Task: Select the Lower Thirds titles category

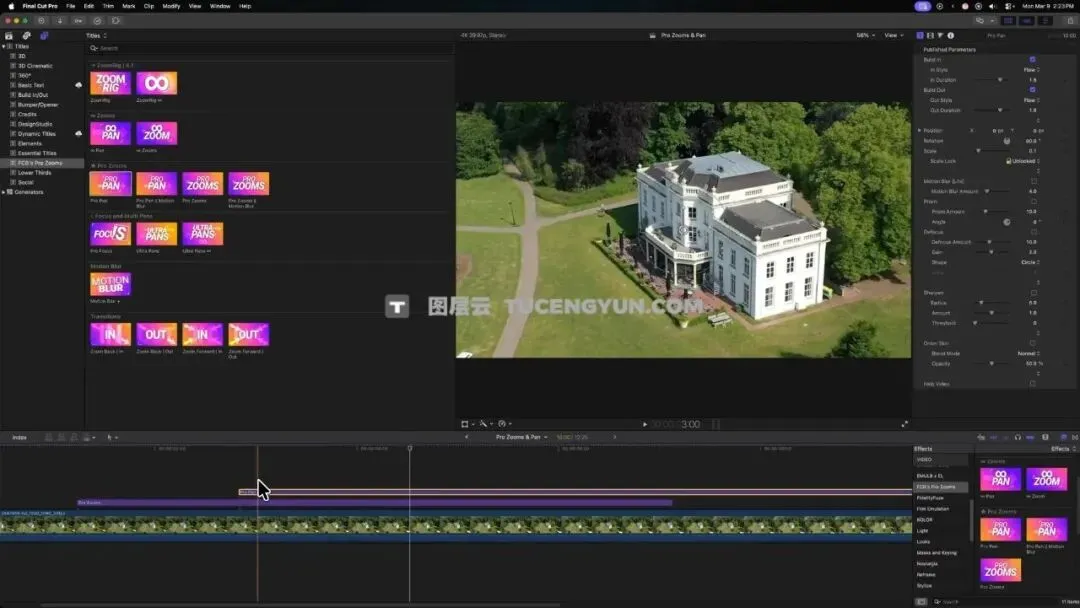Action: [34, 173]
